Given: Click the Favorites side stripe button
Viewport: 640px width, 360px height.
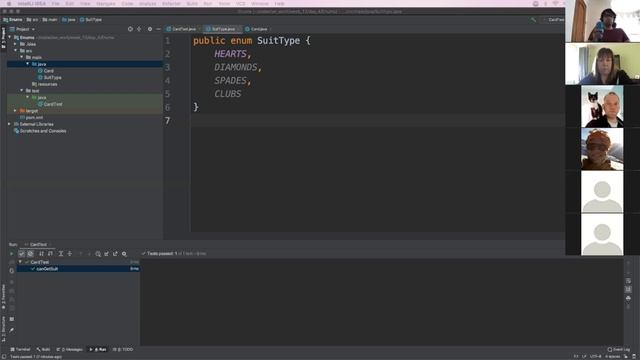Looking at the screenshot, I should 3,297.
